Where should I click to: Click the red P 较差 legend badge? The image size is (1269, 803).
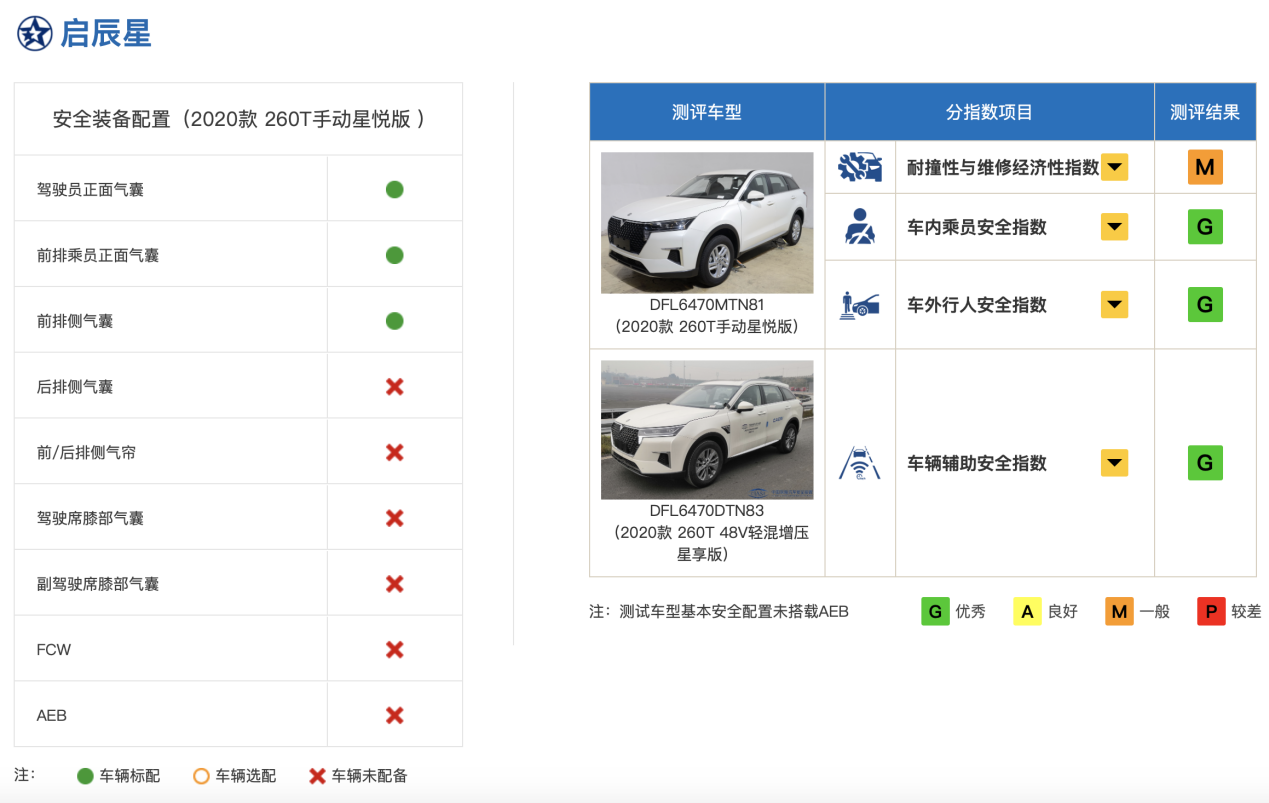click(1211, 611)
